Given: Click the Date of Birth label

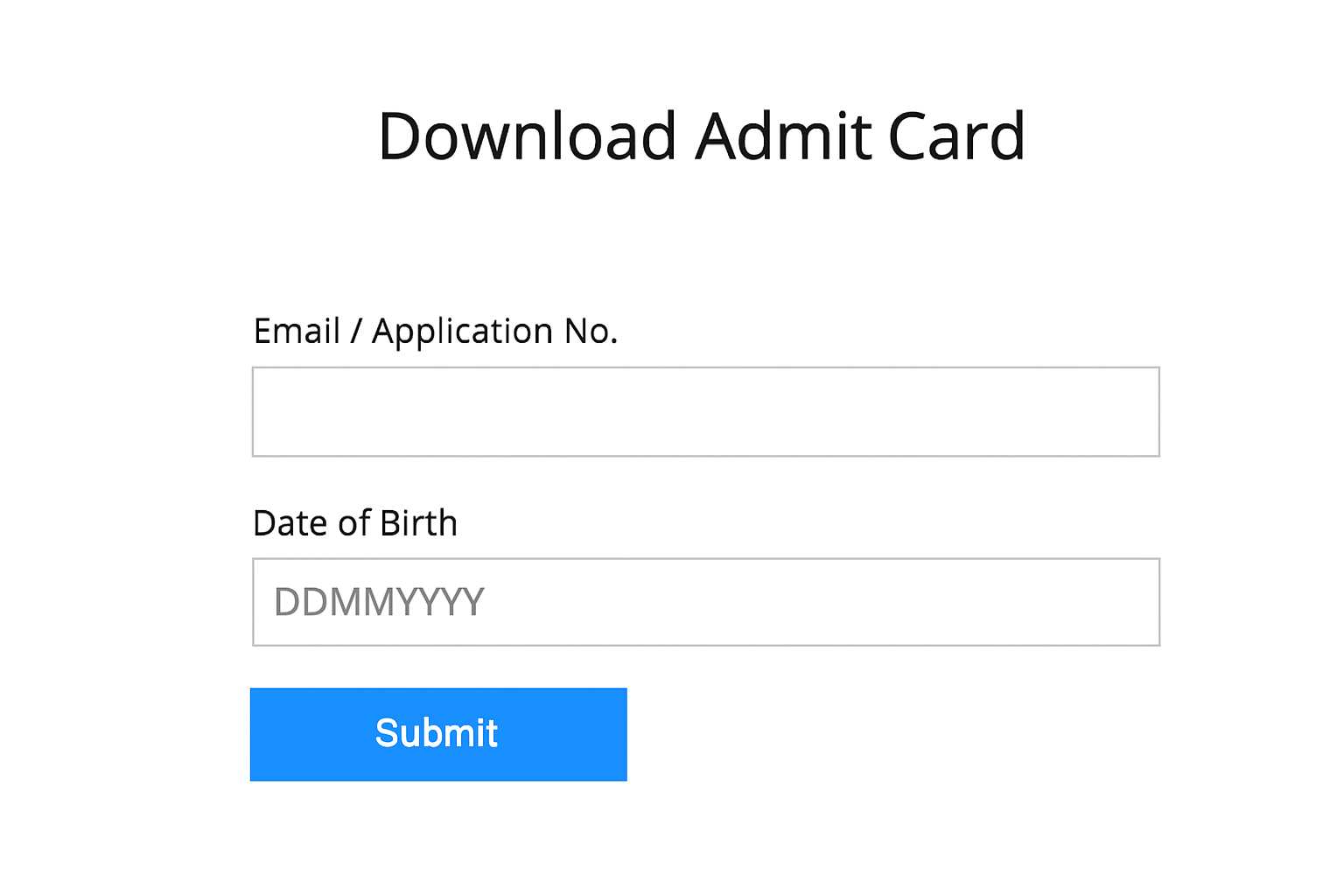Looking at the screenshot, I should coord(354,523).
